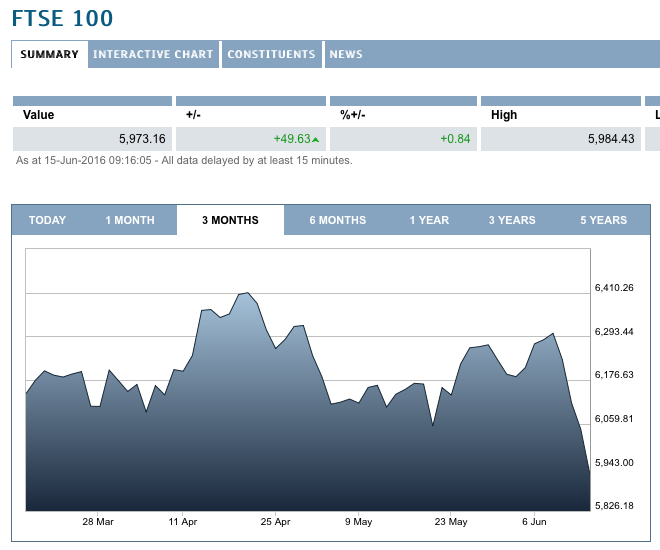Click the percent change +0.84
The height and width of the screenshot is (550, 660).
click(455, 139)
